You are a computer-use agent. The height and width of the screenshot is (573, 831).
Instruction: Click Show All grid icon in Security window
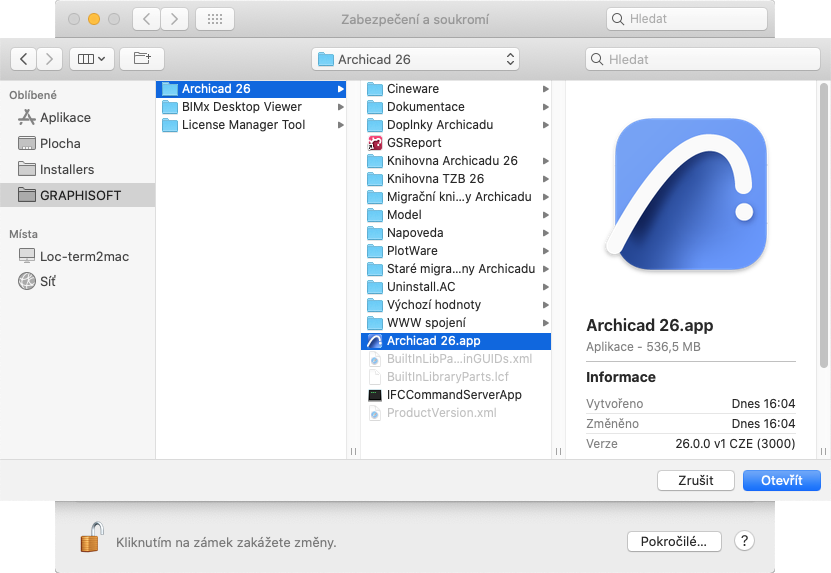click(215, 20)
